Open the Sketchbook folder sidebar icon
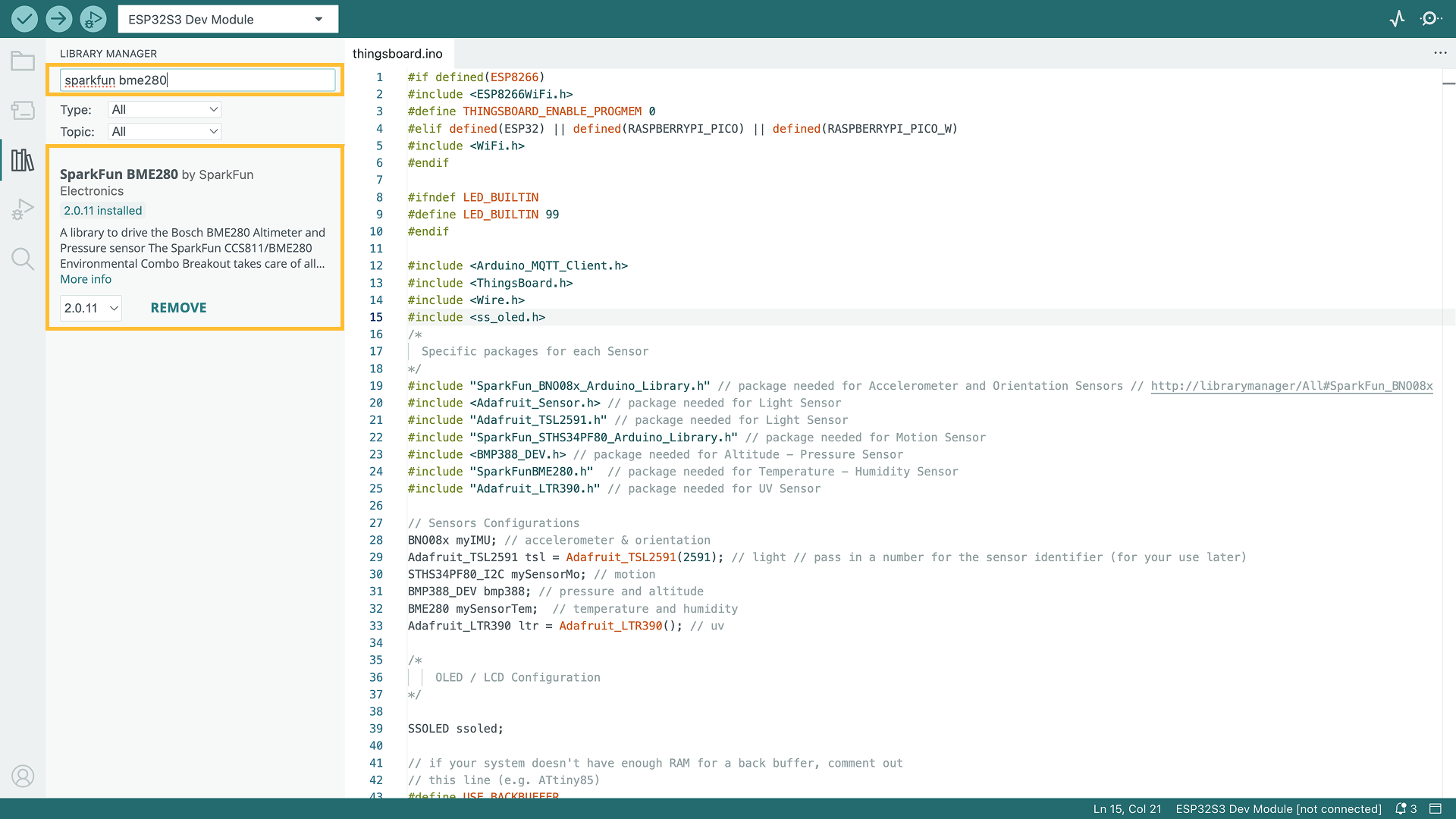 click(x=23, y=61)
